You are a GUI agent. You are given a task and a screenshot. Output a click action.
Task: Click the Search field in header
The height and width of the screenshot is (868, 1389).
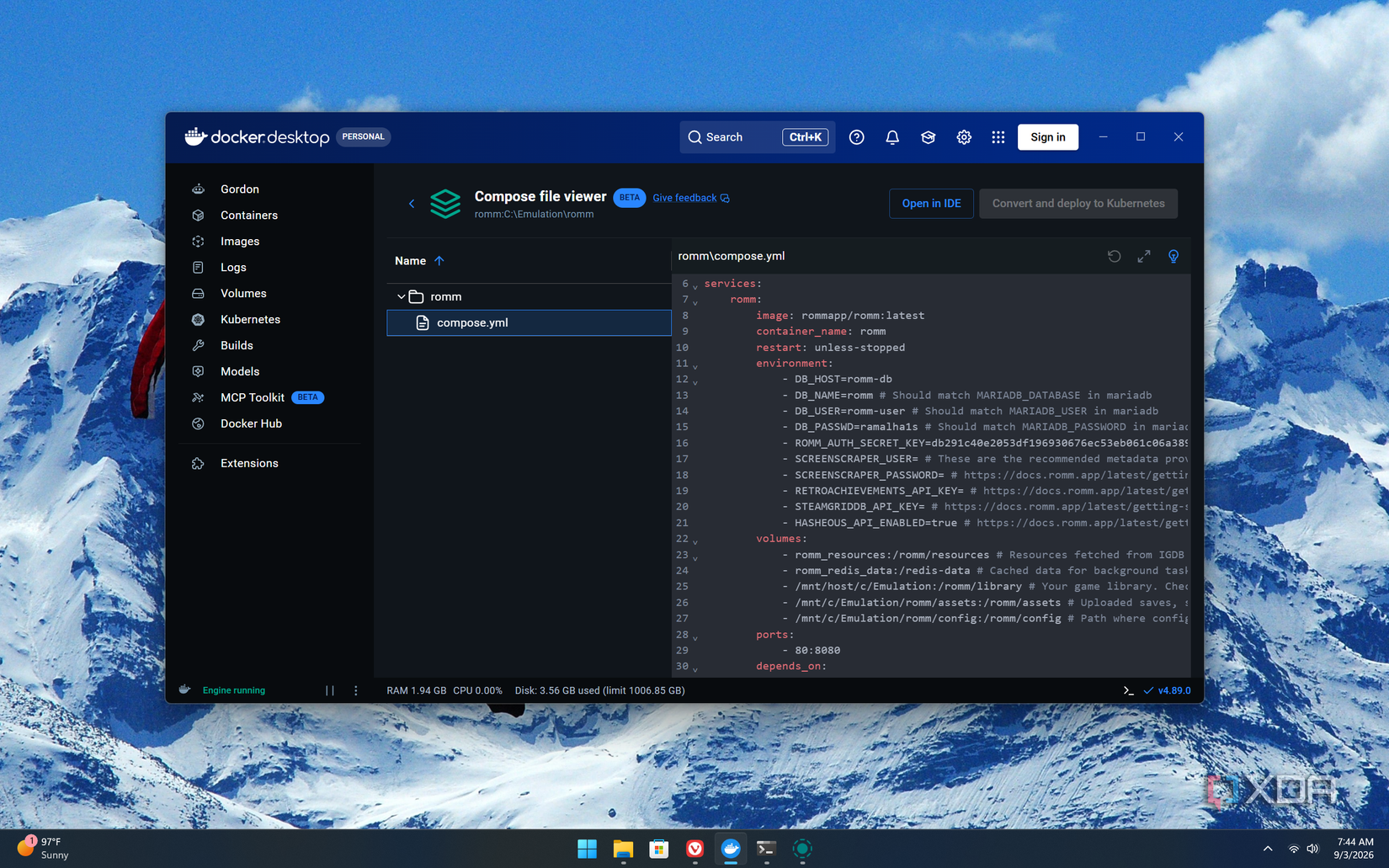[757, 137]
